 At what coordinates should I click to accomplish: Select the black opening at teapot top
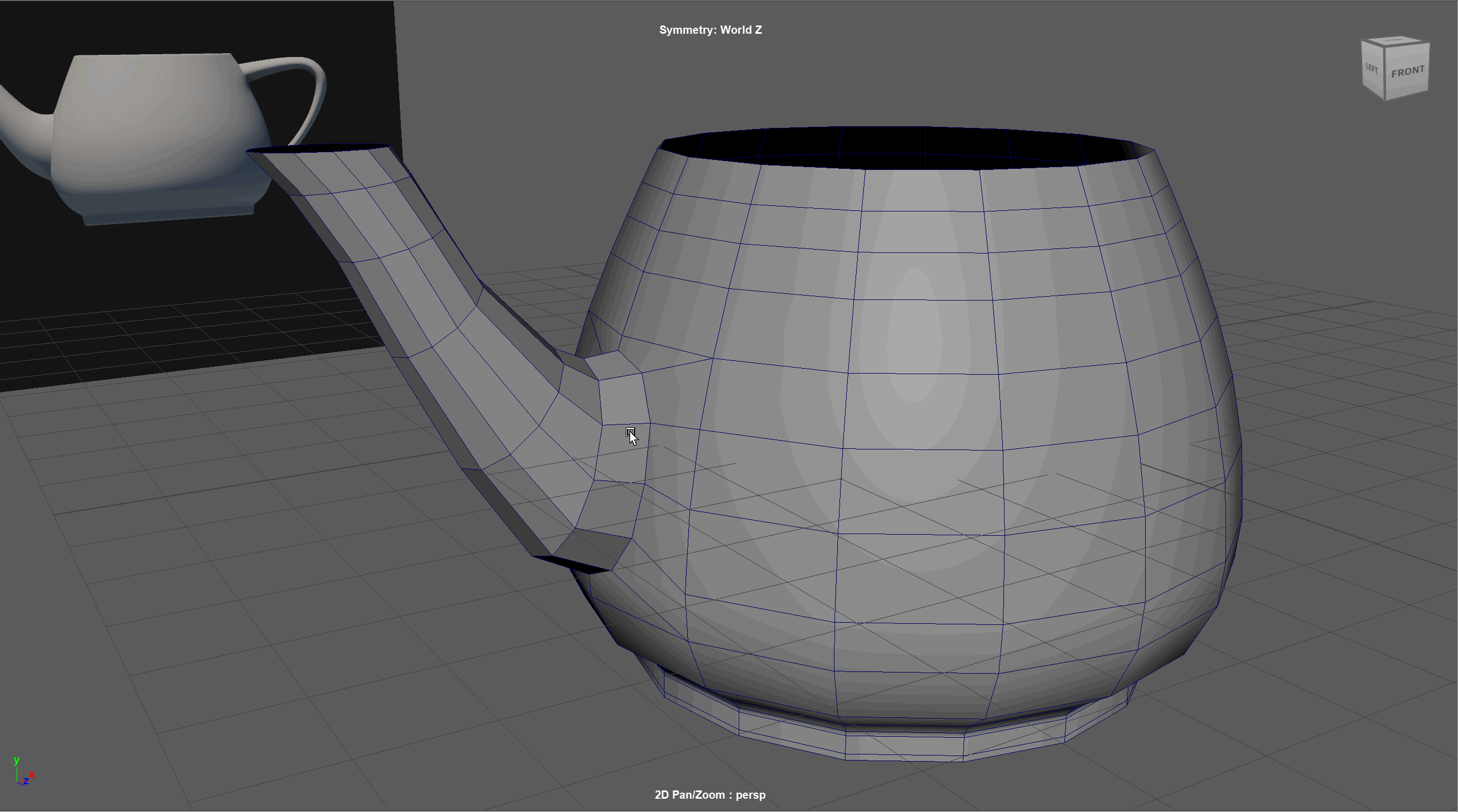pyautogui.click(x=905, y=147)
